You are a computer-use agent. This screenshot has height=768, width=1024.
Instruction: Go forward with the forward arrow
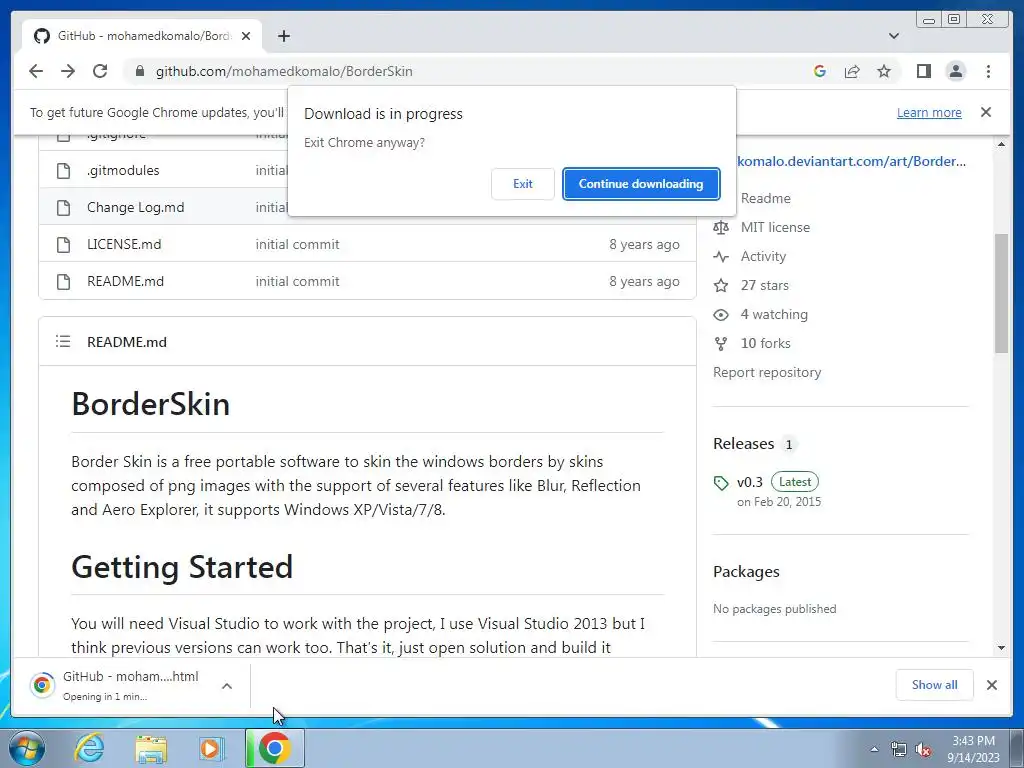68,71
